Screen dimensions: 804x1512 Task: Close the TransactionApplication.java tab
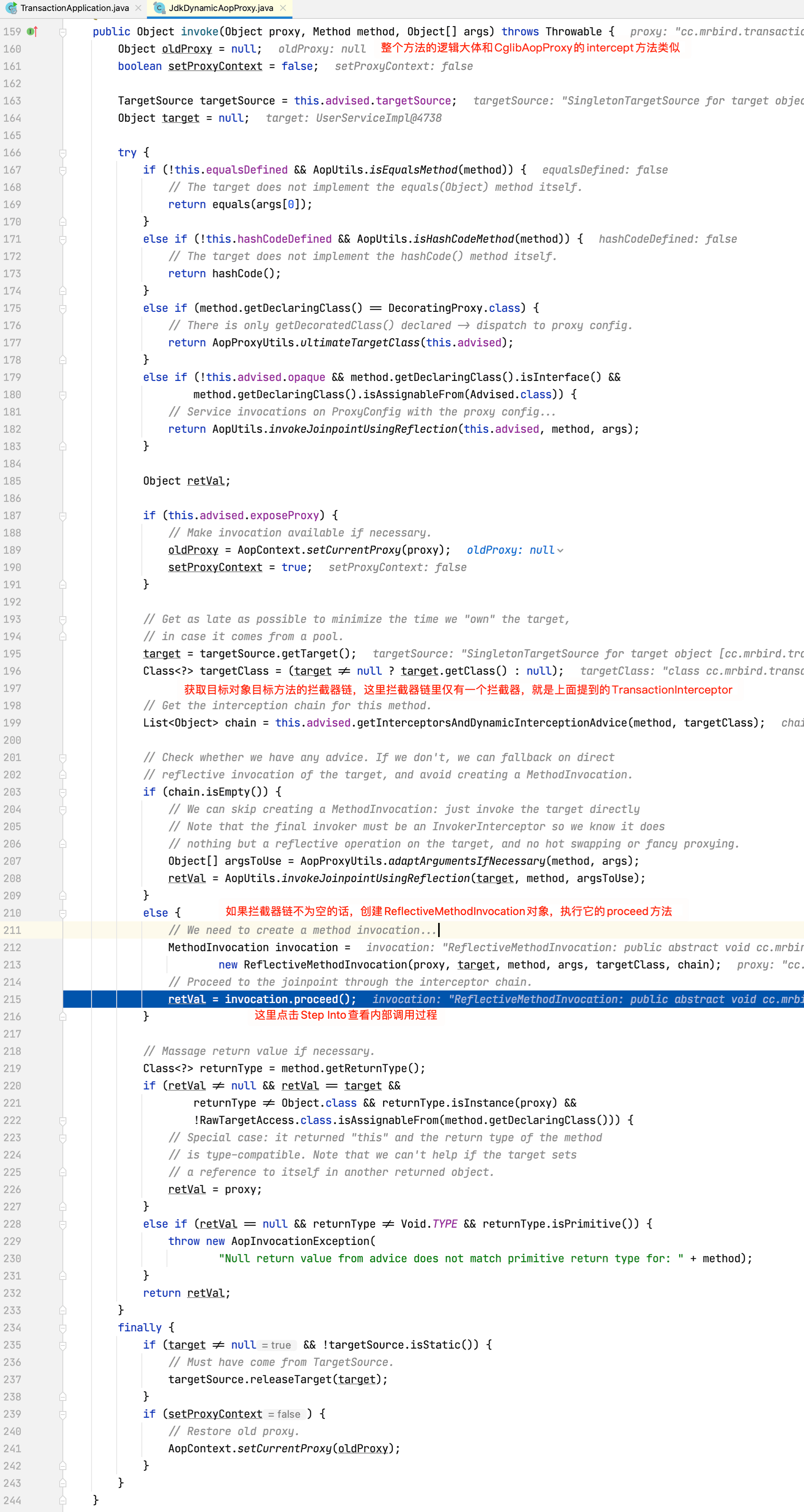coord(138,8)
